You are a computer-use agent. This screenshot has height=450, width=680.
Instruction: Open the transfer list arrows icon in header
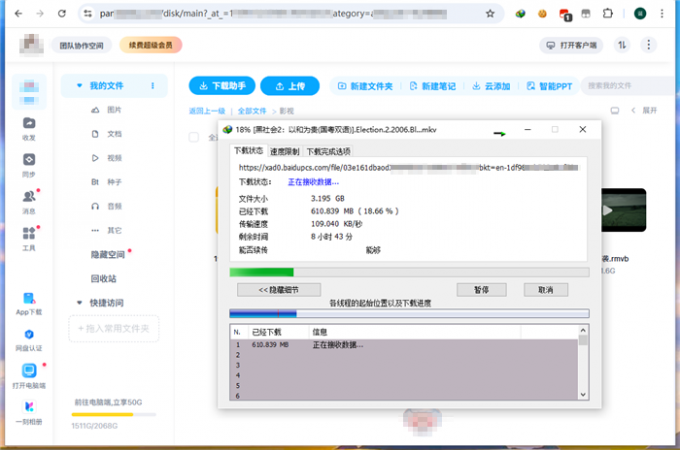tap(622, 45)
